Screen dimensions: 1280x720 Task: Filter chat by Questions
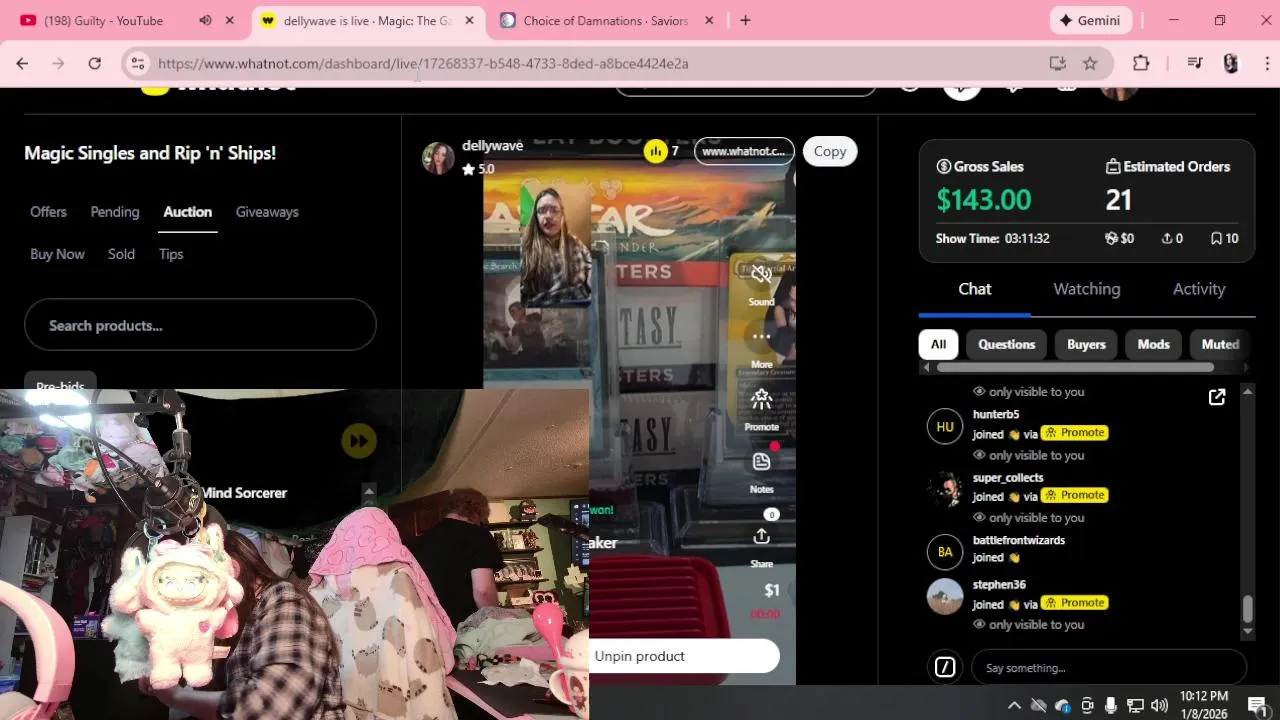coord(1006,344)
